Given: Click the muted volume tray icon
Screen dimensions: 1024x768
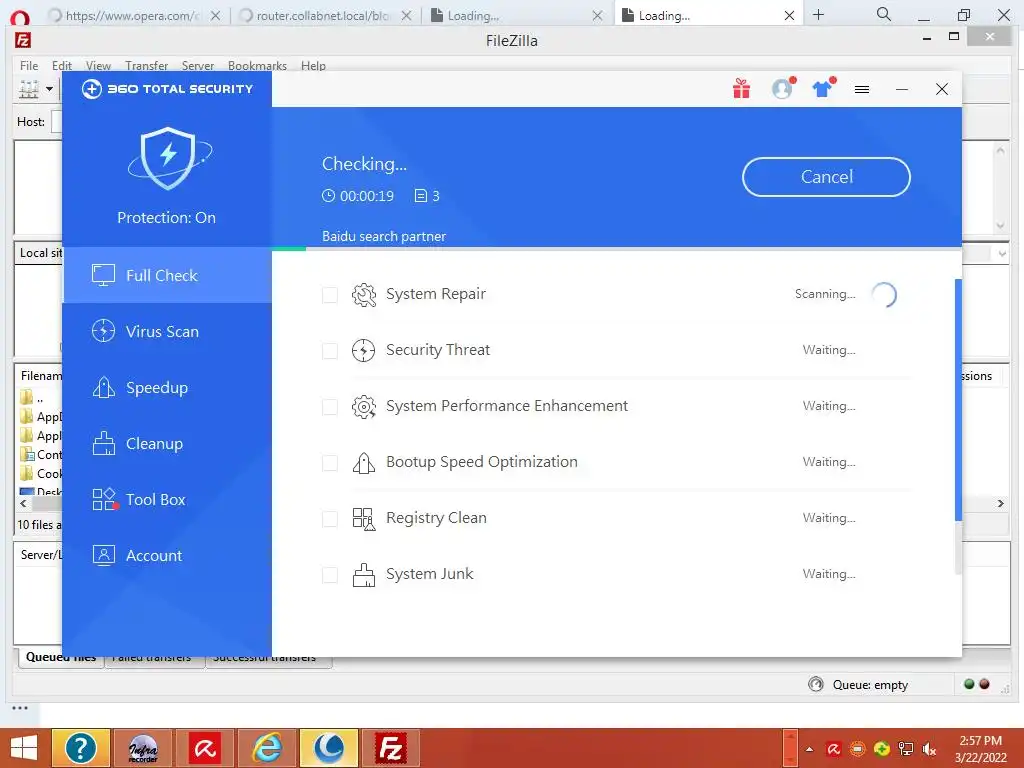Looking at the screenshot, I should pos(929,749).
